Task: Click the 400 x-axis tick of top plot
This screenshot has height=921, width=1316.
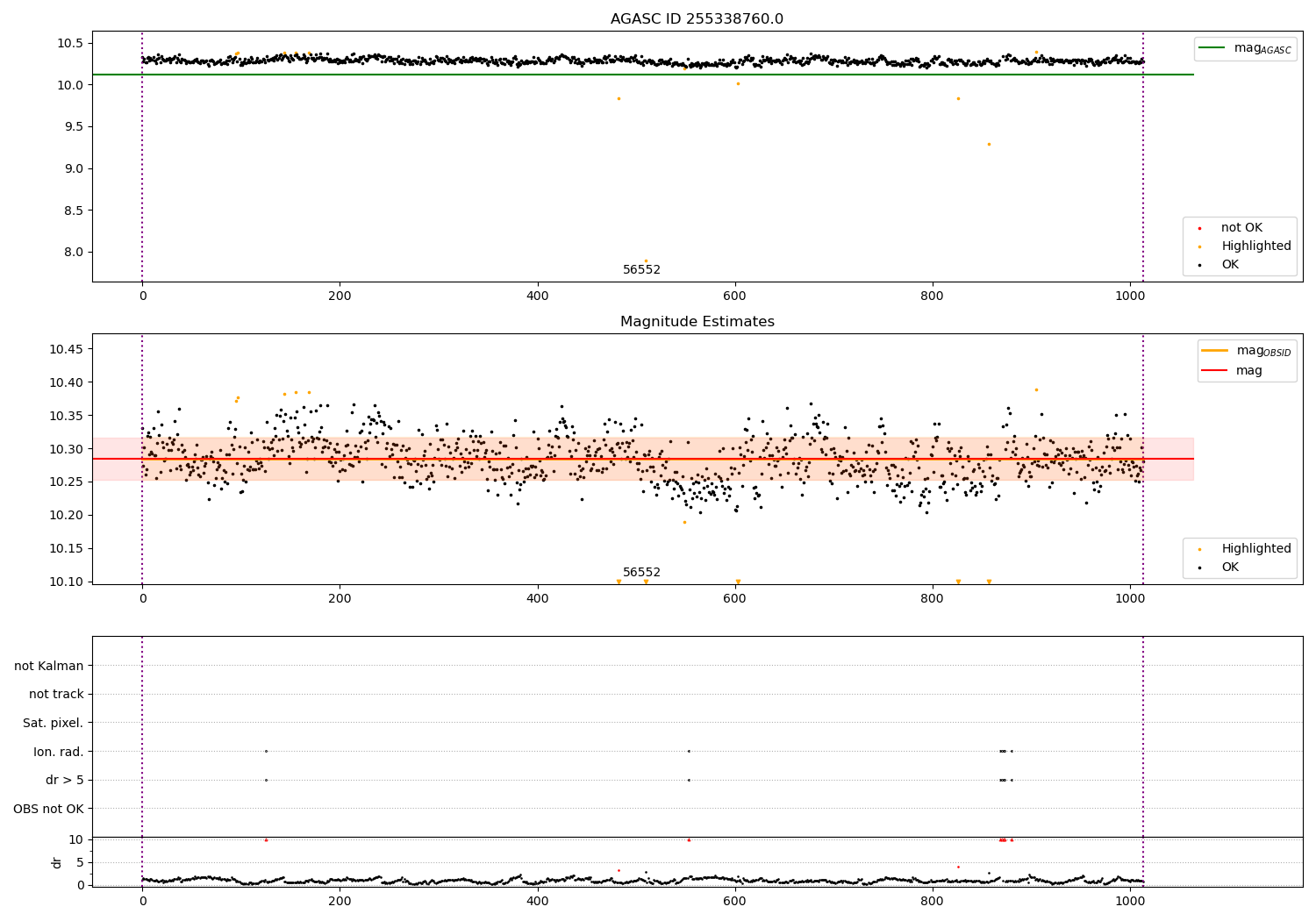Action: click(537, 296)
